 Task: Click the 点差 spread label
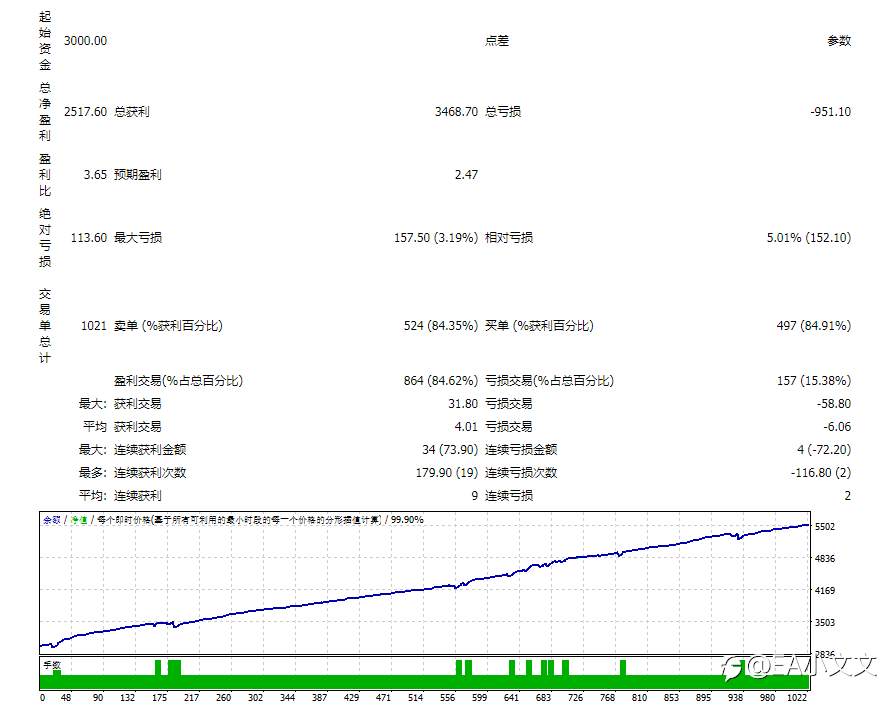point(497,41)
